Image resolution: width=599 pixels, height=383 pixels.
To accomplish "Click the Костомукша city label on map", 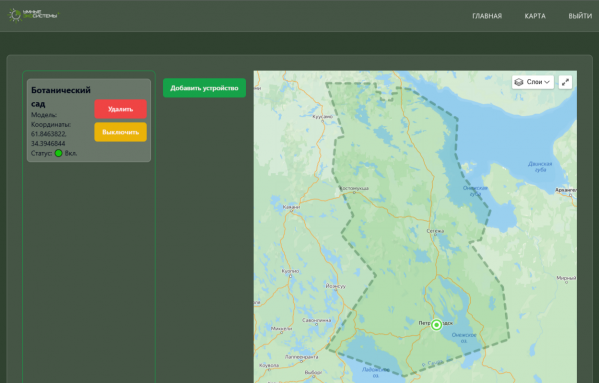I will click(x=354, y=188).
